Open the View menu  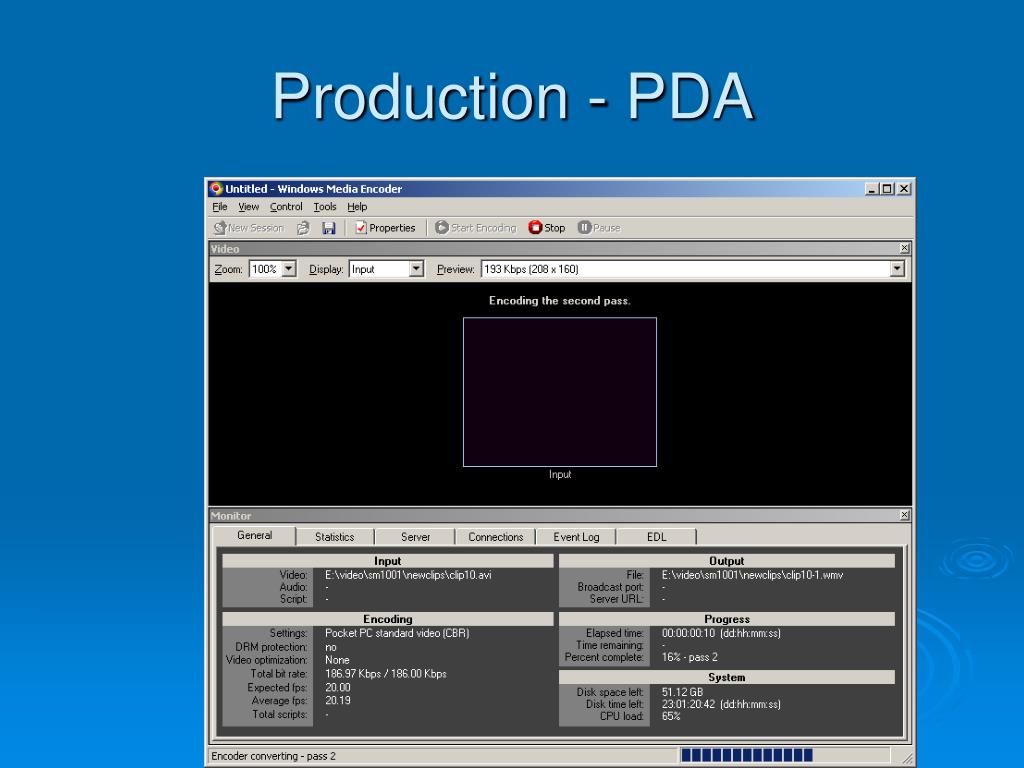coord(248,207)
